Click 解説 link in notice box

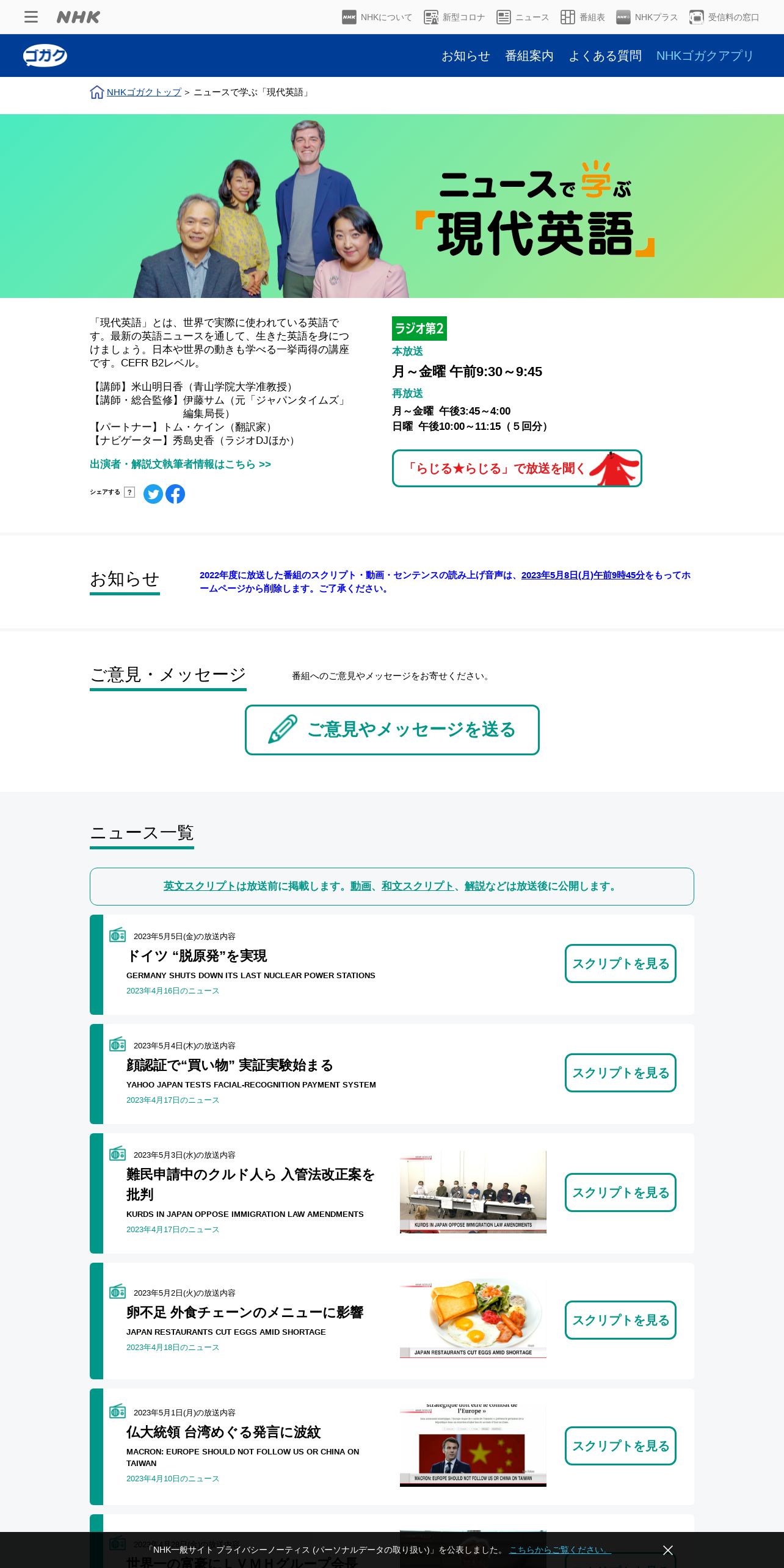tap(475, 886)
